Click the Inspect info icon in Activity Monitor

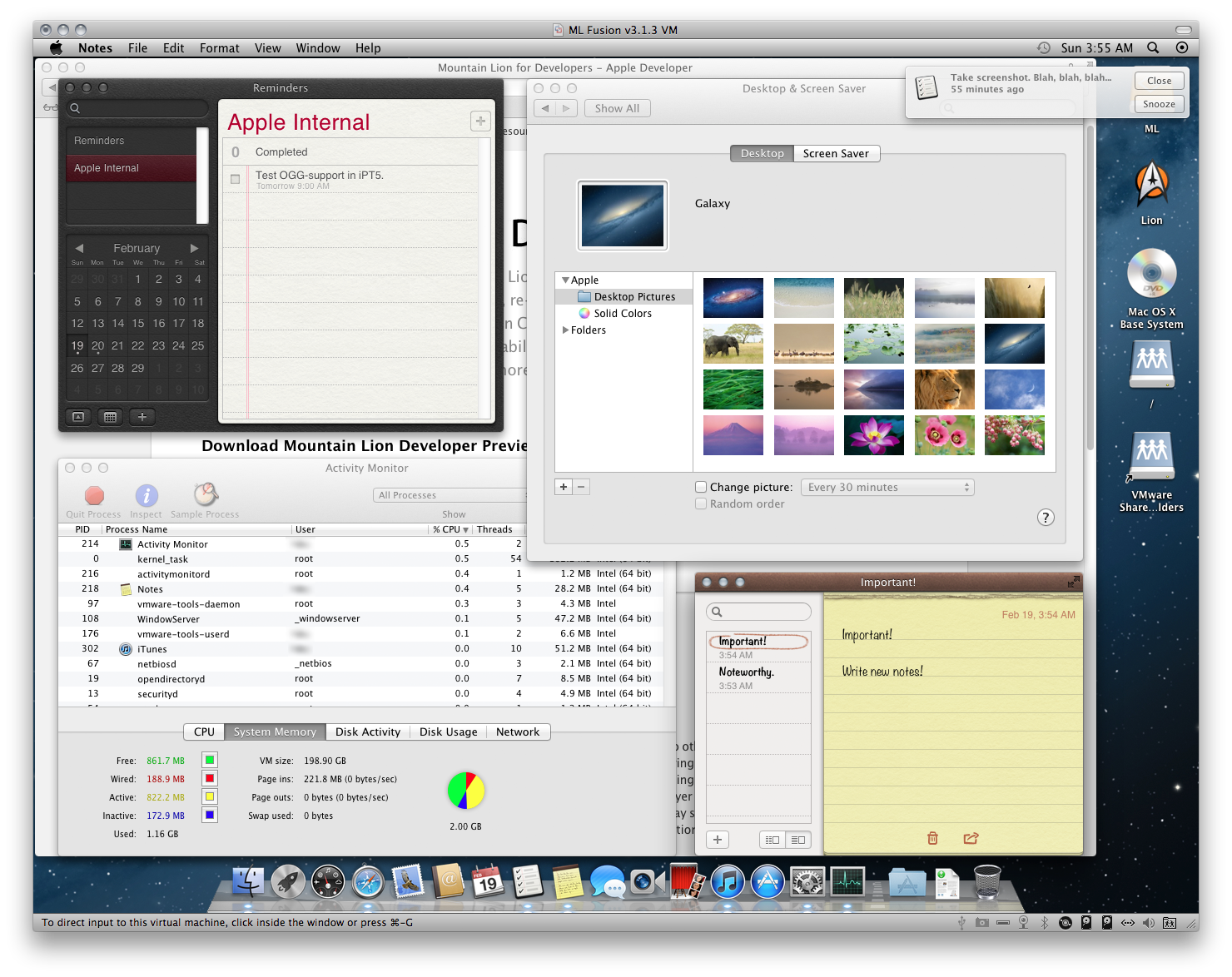click(147, 496)
